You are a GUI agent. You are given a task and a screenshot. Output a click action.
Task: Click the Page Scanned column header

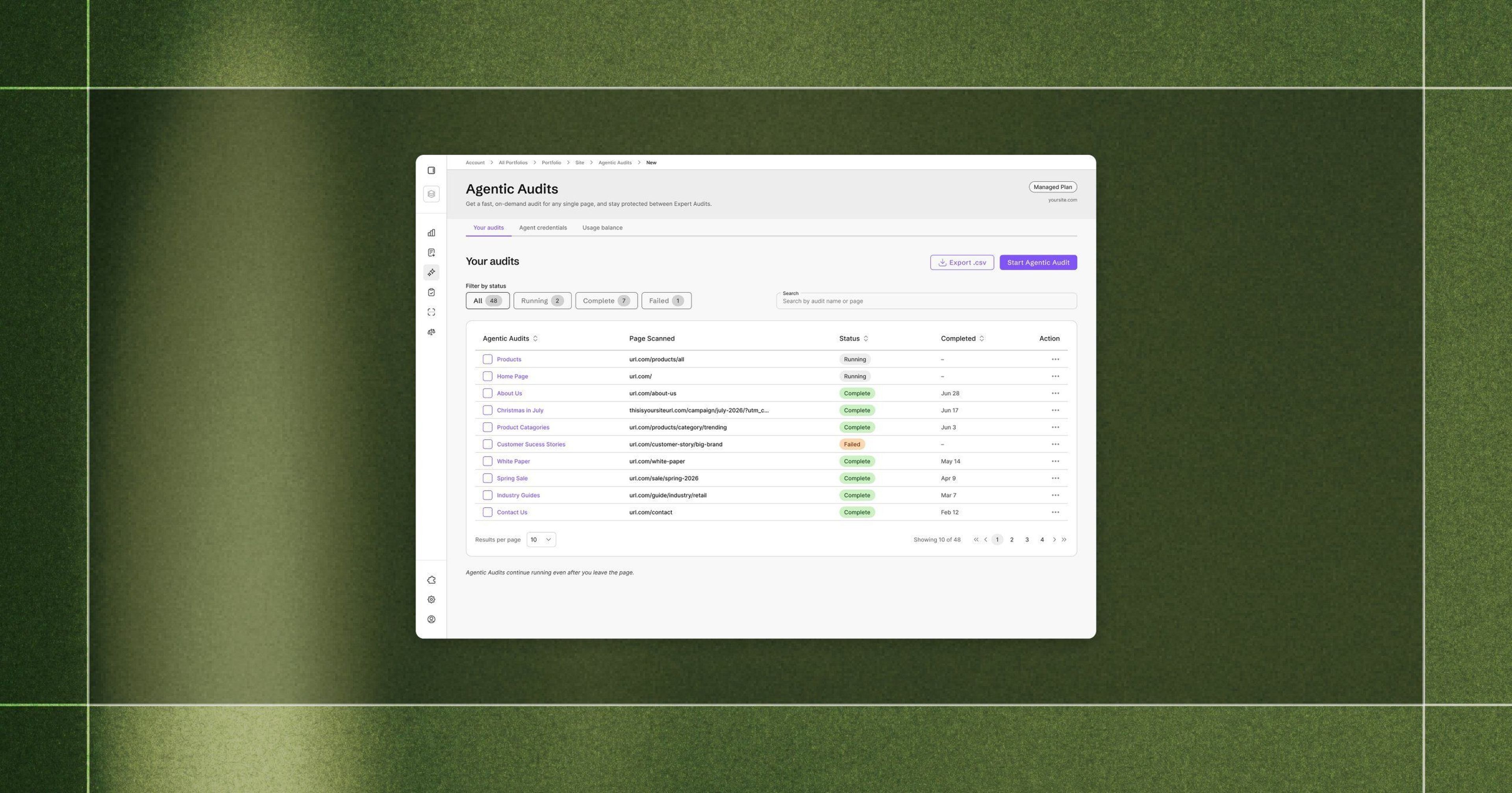tap(652, 338)
